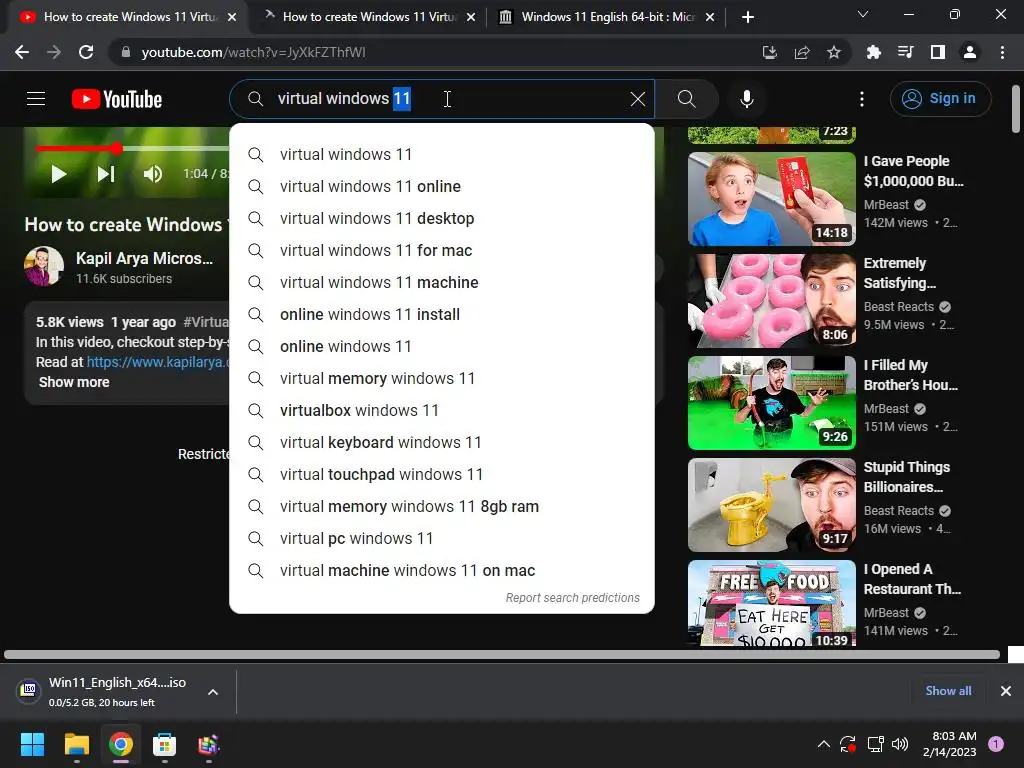Open Microsoft Store from taskbar
This screenshot has width=1024, height=768.
164,744
